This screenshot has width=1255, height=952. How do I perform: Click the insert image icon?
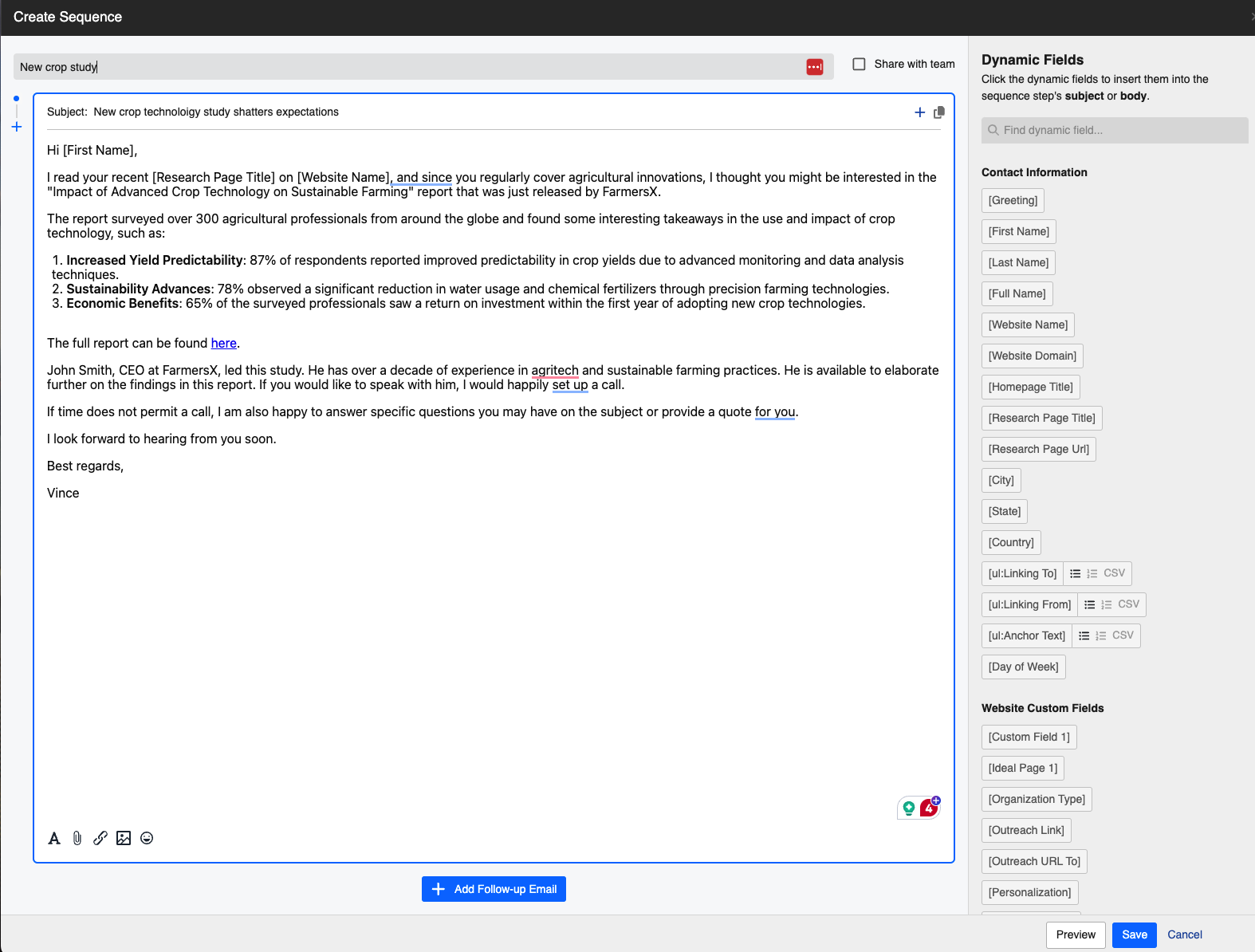coord(124,838)
